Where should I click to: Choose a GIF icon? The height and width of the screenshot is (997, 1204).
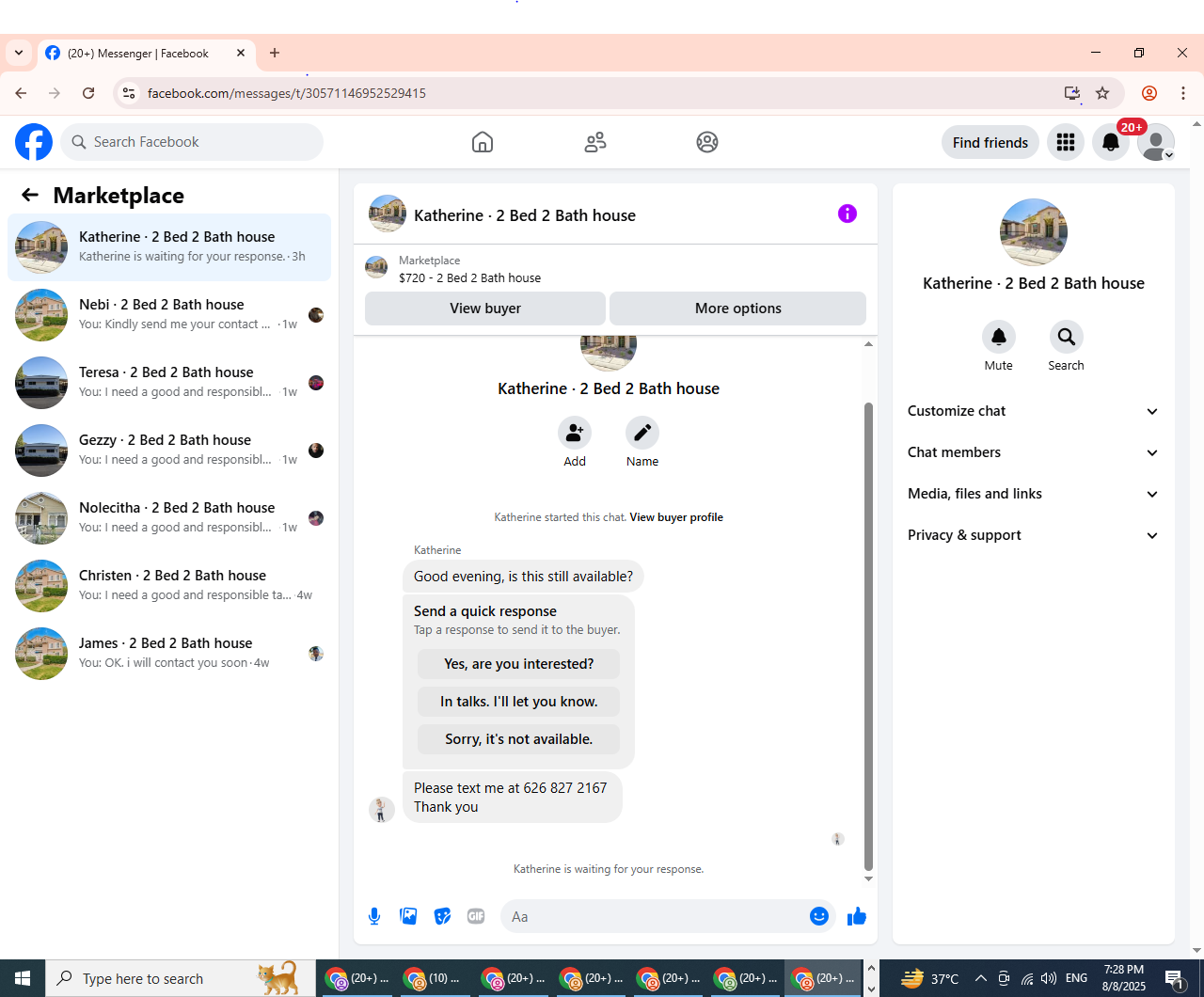476,916
